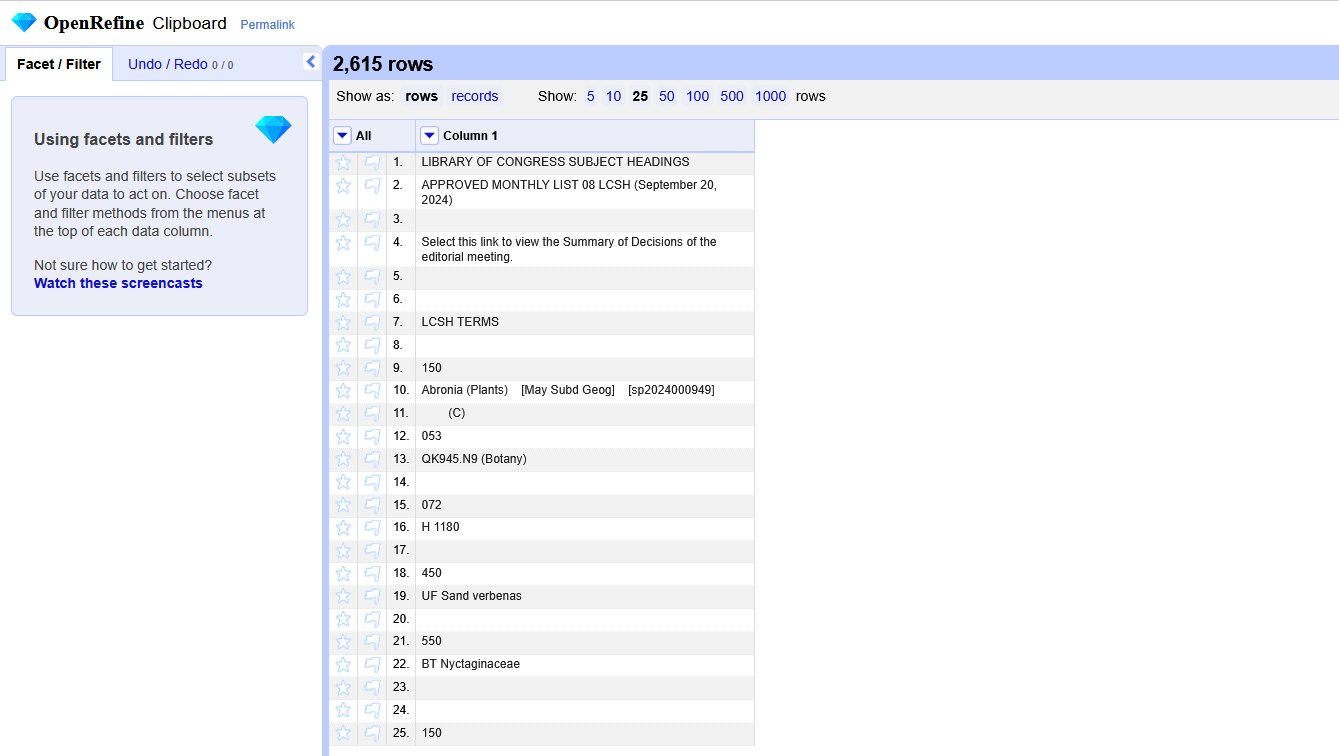Flag row 12 with value 053
Image resolution: width=1339 pixels, height=756 pixels.
(x=372, y=436)
